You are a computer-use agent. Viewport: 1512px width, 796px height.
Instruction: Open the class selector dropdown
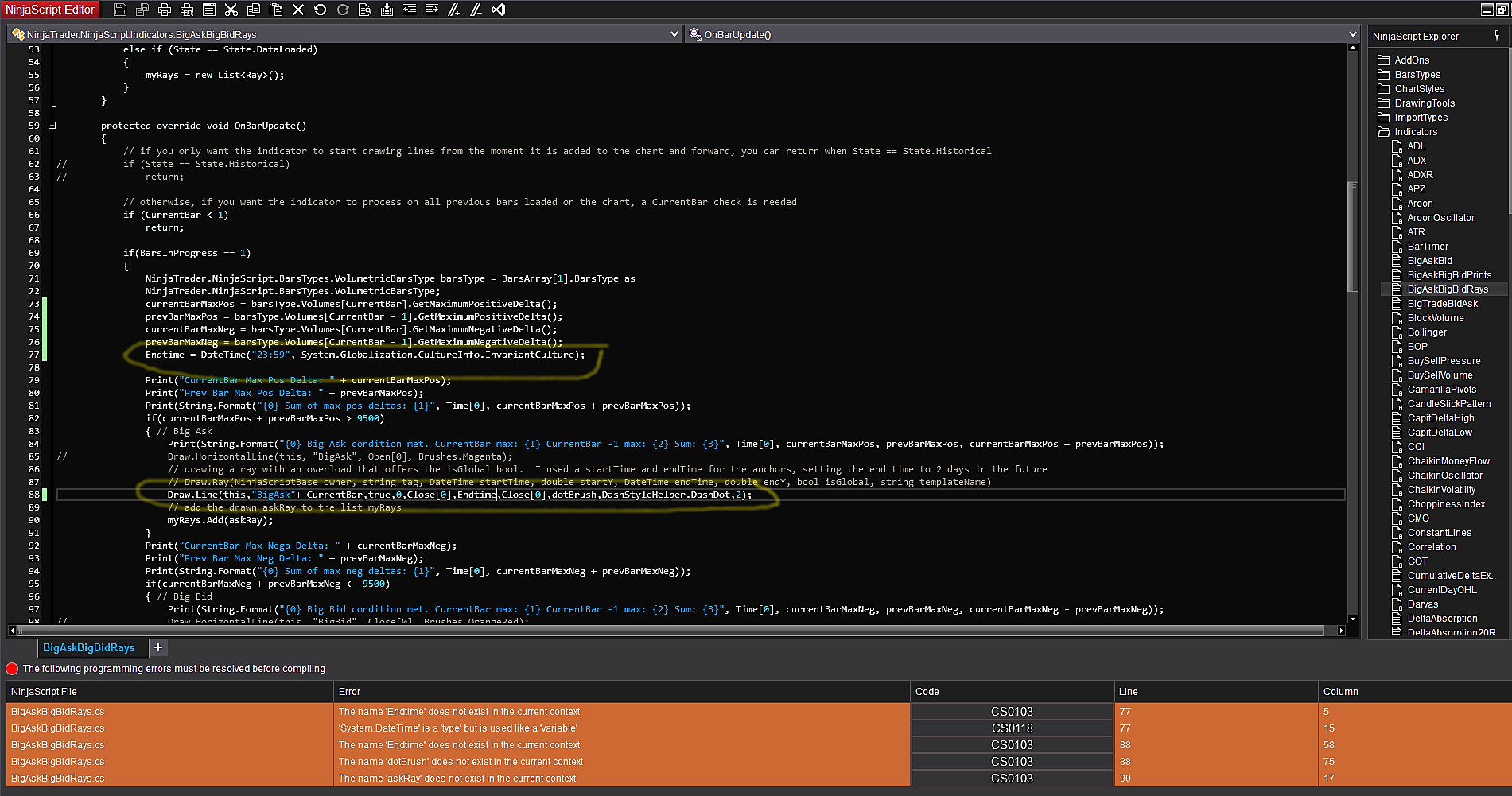point(674,34)
